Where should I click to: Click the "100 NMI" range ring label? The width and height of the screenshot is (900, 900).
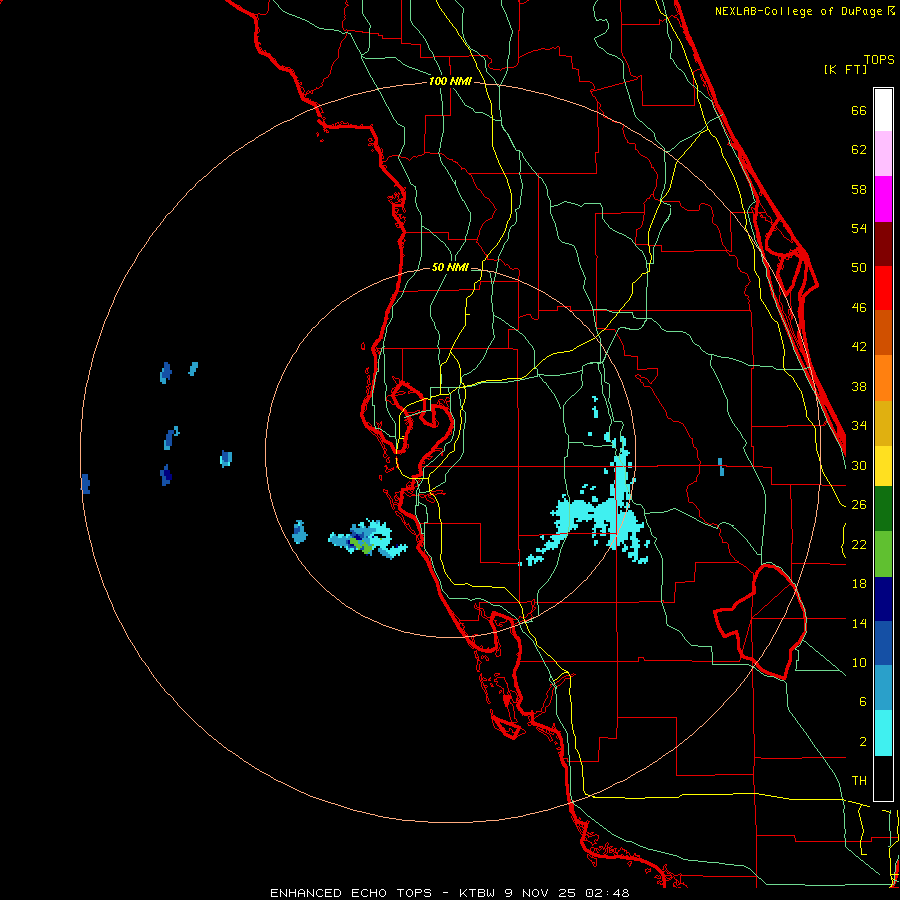click(x=450, y=82)
